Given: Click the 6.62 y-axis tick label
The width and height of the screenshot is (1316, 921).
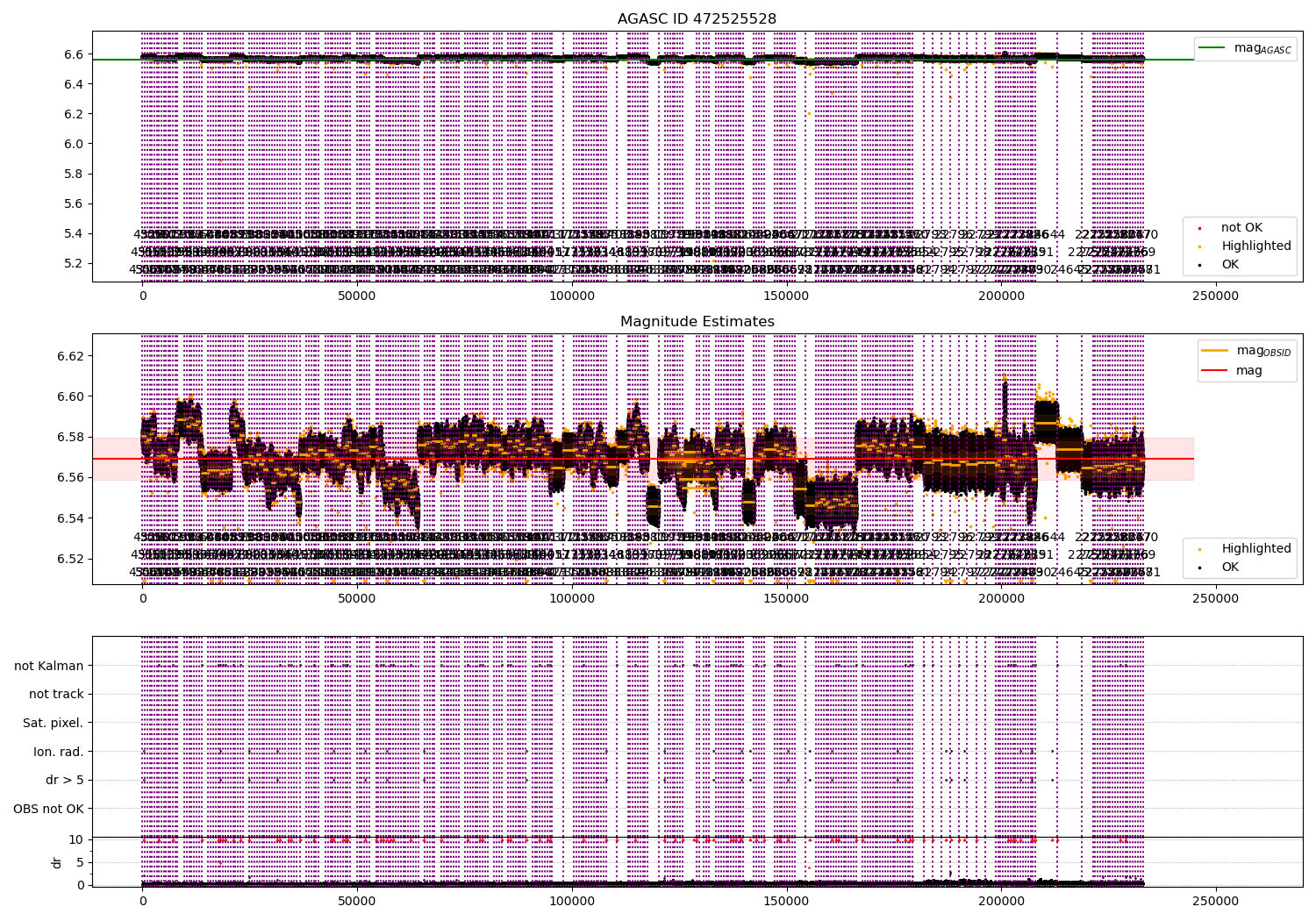Looking at the screenshot, I should coord(71,356).
